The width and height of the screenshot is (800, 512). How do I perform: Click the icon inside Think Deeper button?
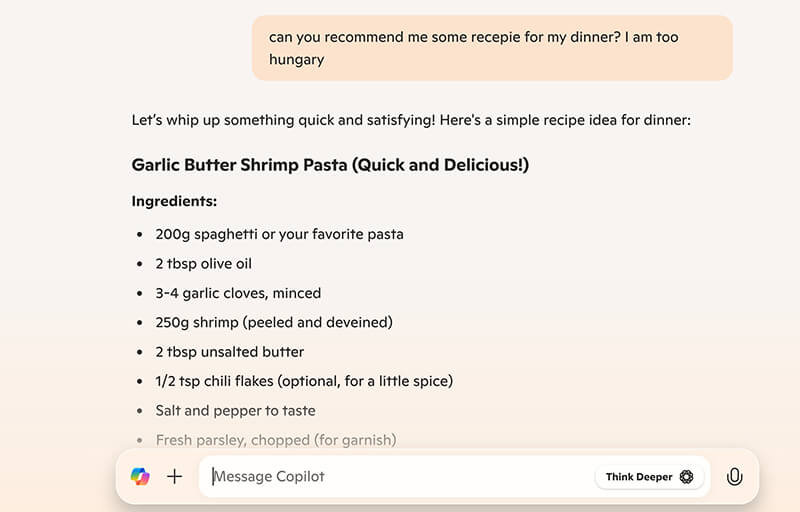(686, 477)
